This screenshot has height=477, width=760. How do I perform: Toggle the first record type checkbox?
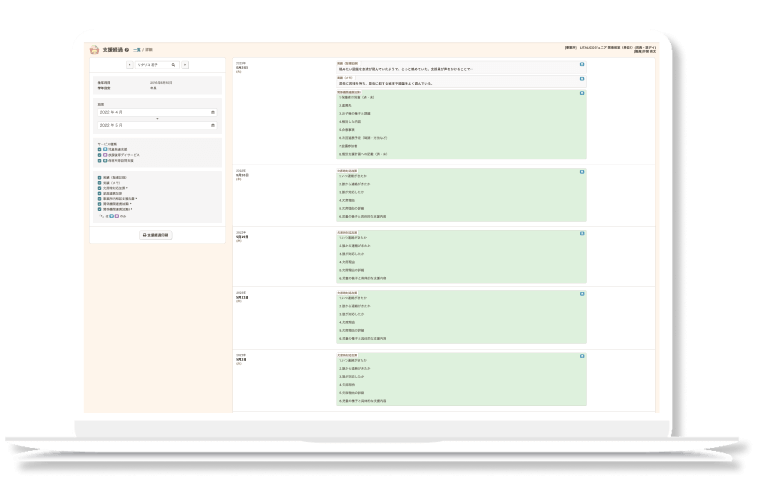pyautogui.click(x=100, y=177)
